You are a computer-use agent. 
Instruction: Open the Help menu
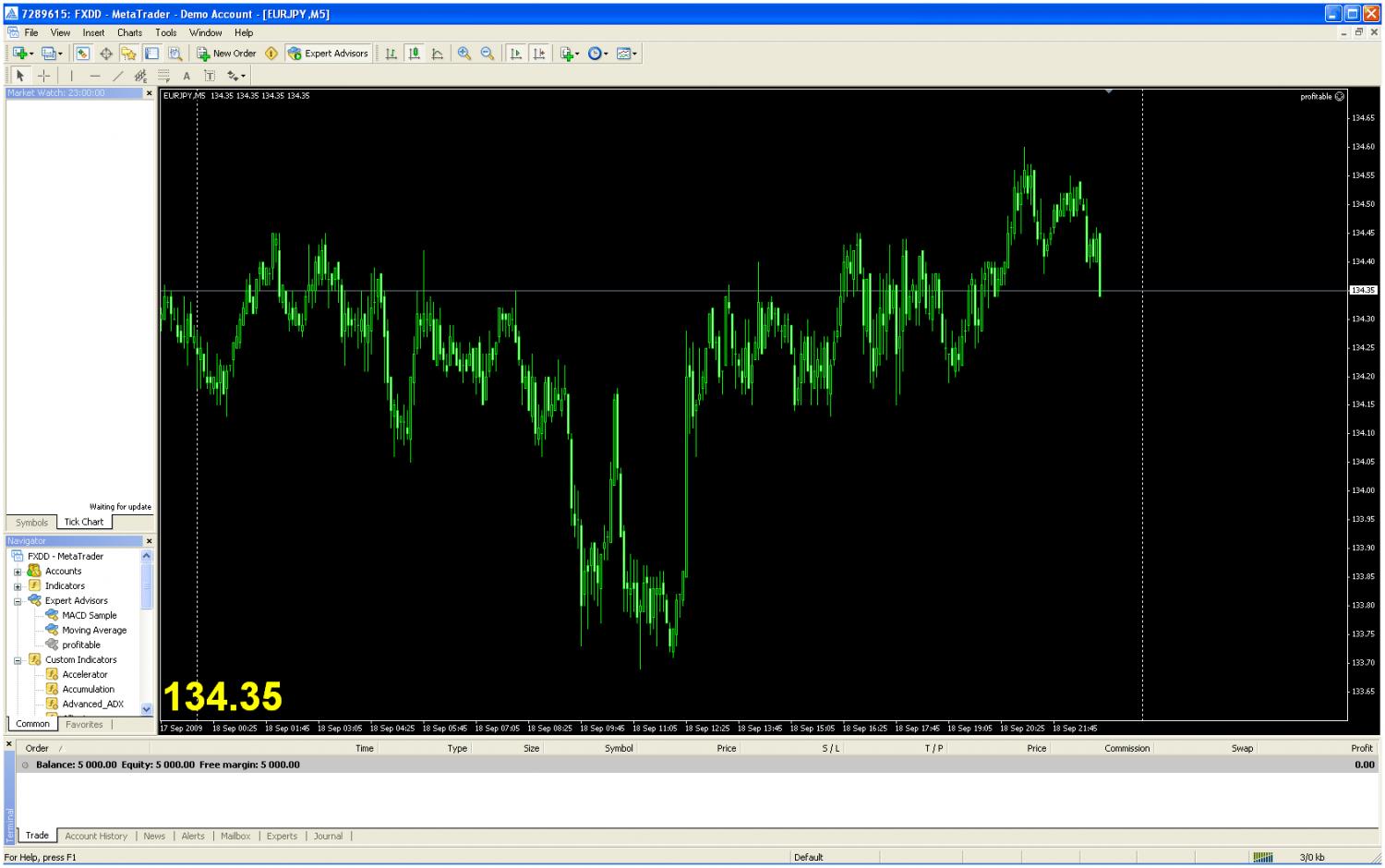tap(244, 32)
